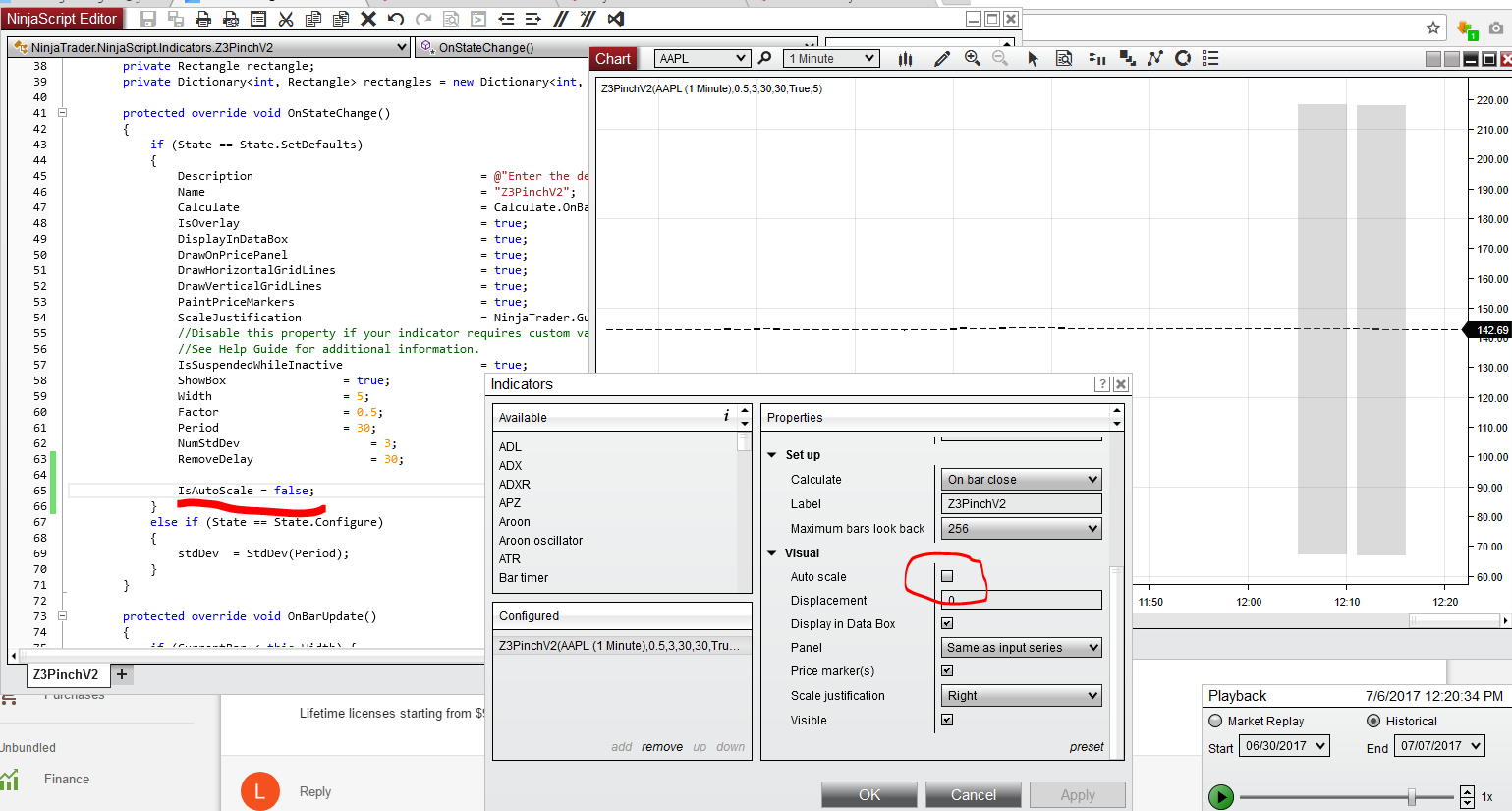Click the playback speed slider handle

point(1412,796)
